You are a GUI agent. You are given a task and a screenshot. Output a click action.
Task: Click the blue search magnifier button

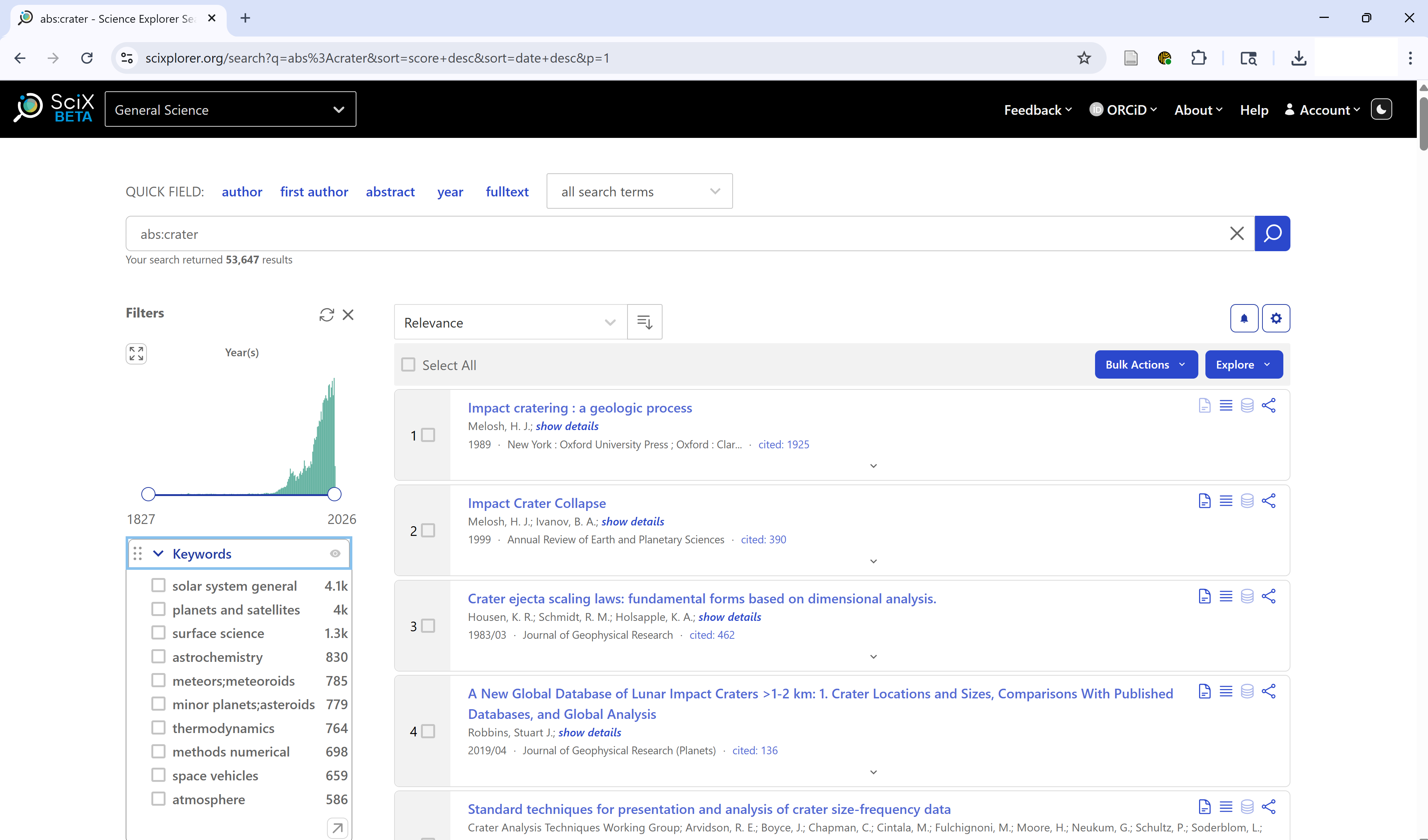(x=1272, y=233)
